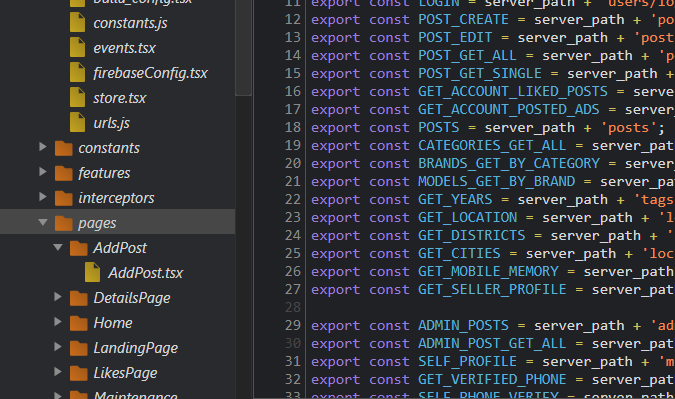Screen dimensions: 675x399
Task: Click the GET_ACCOUNT_POSTED_ADS constant name
Action: [508, 110]
